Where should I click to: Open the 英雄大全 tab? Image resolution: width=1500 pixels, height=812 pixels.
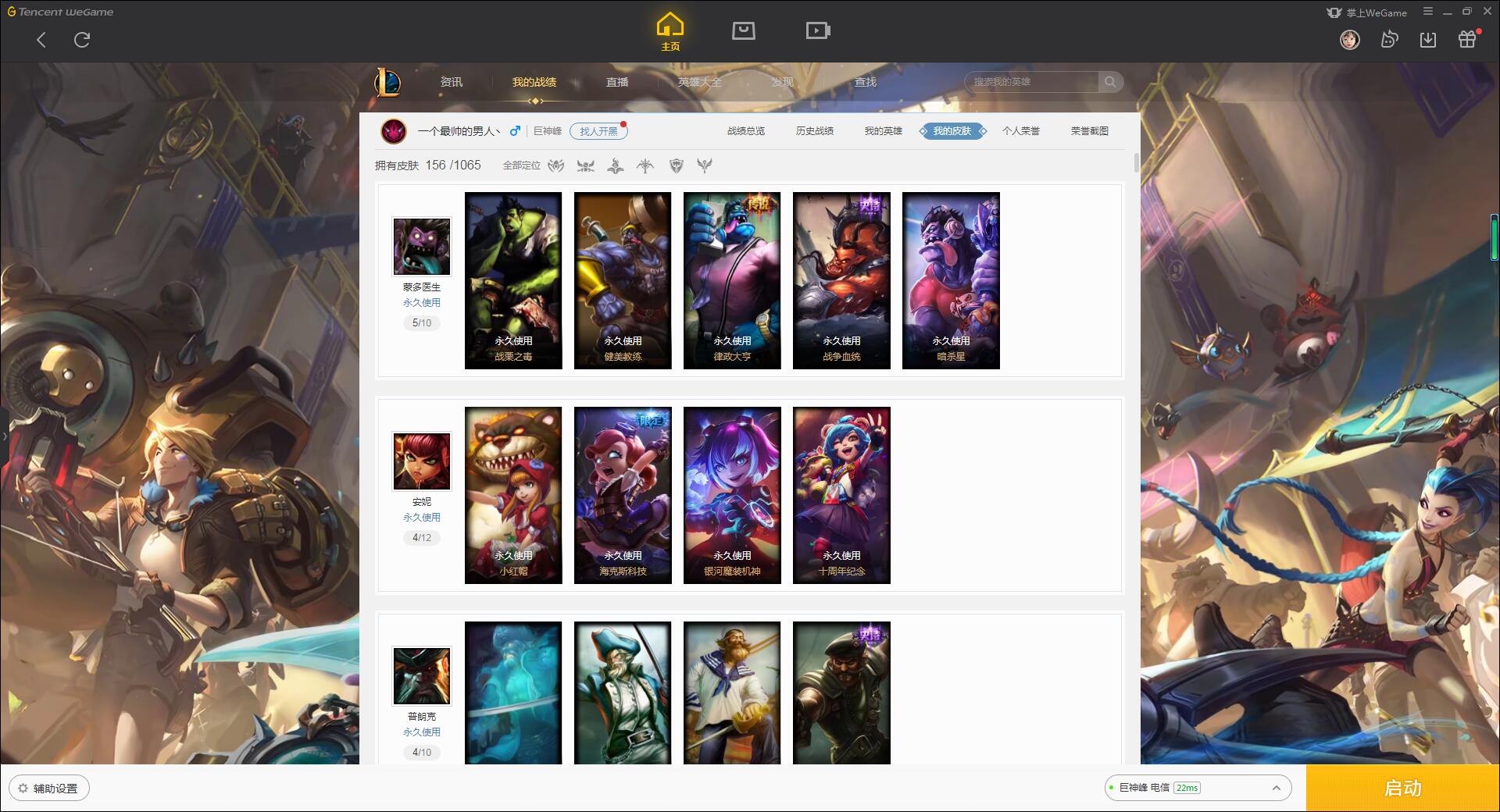click(x=700, y=82)
